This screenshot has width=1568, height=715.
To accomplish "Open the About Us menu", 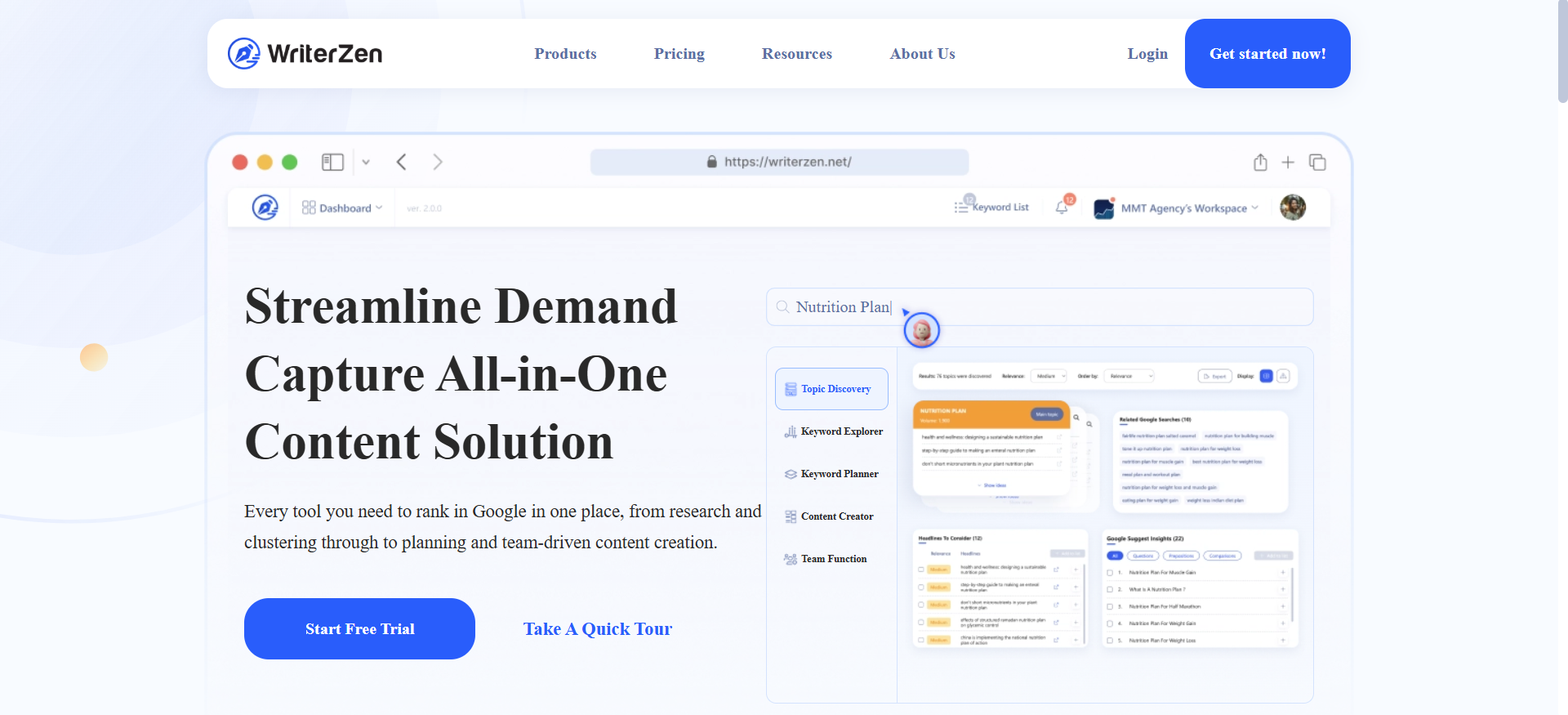I will click(x=922, y=54).
